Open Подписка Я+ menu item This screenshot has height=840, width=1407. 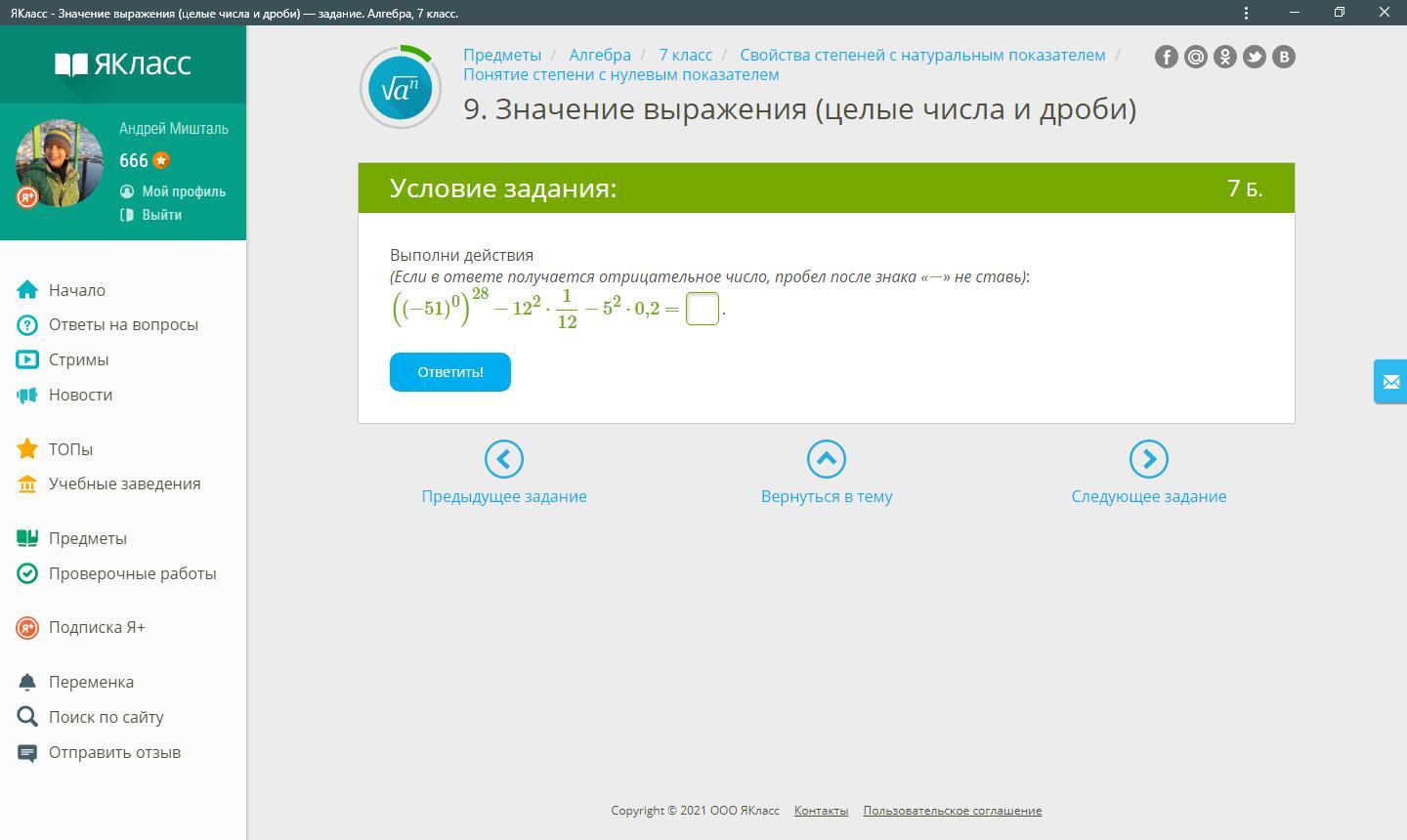click(97, 627)
